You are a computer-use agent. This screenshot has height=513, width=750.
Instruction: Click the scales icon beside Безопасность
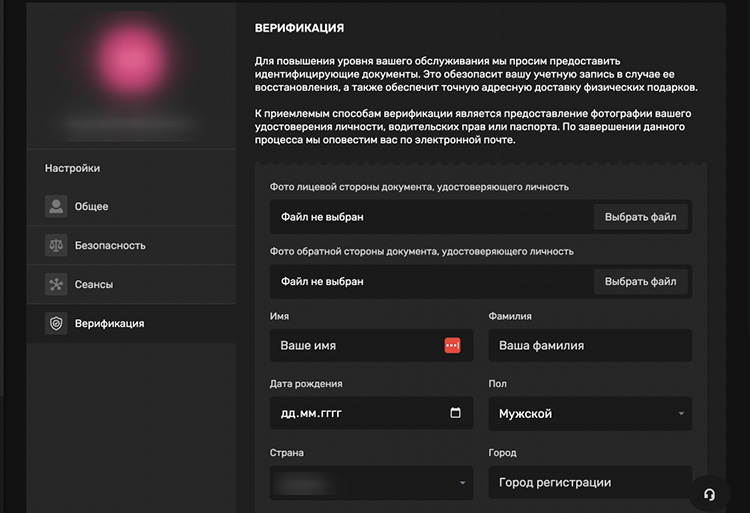point(56,245)
